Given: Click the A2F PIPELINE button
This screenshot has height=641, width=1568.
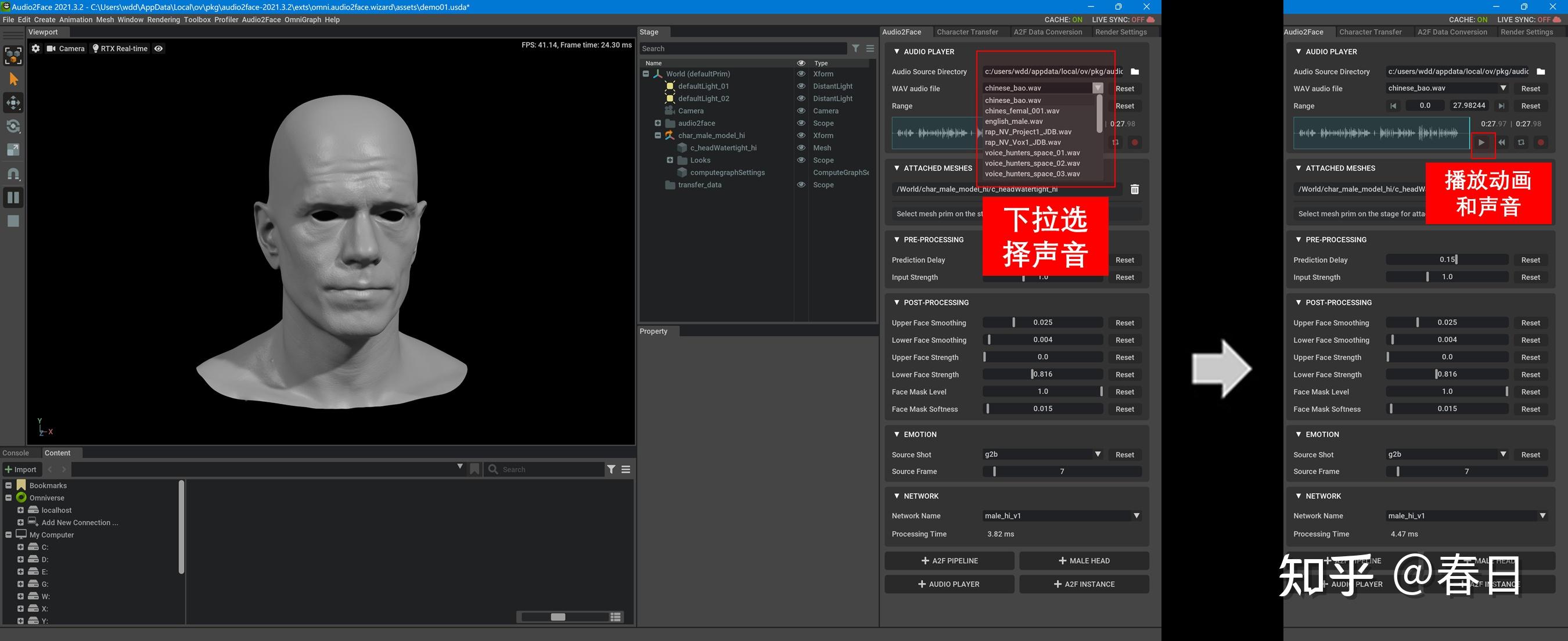Looking at the screenshot, I should [x=949, y=561].
